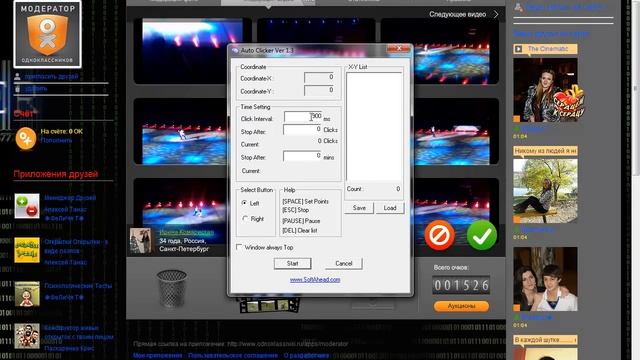Open The Cinematic video title on right
The height and width of the screenshot is (360, 640).
pos(548,49)
